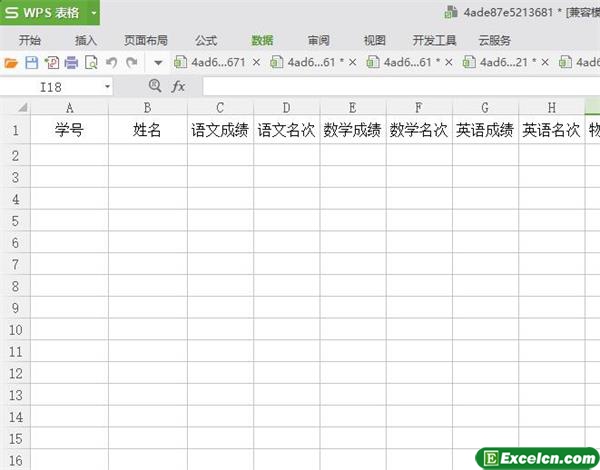Click cell containing 学号
Viewport: 600px width, 470px height.
(x=70, y=130)
